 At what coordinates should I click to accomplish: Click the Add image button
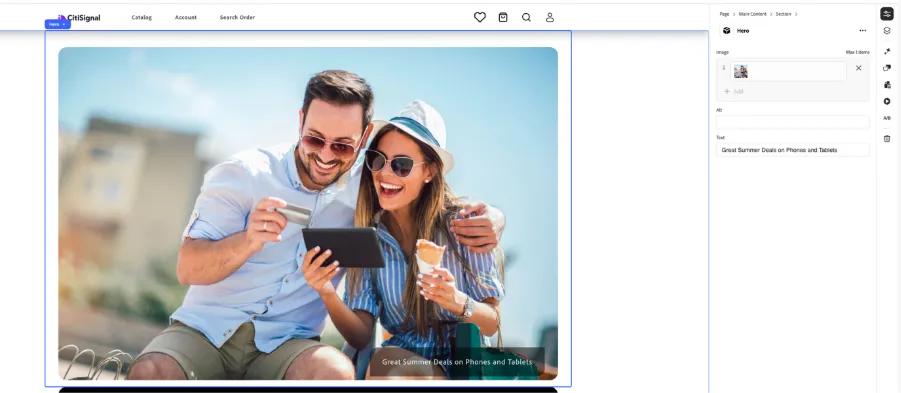click(734, 91)
